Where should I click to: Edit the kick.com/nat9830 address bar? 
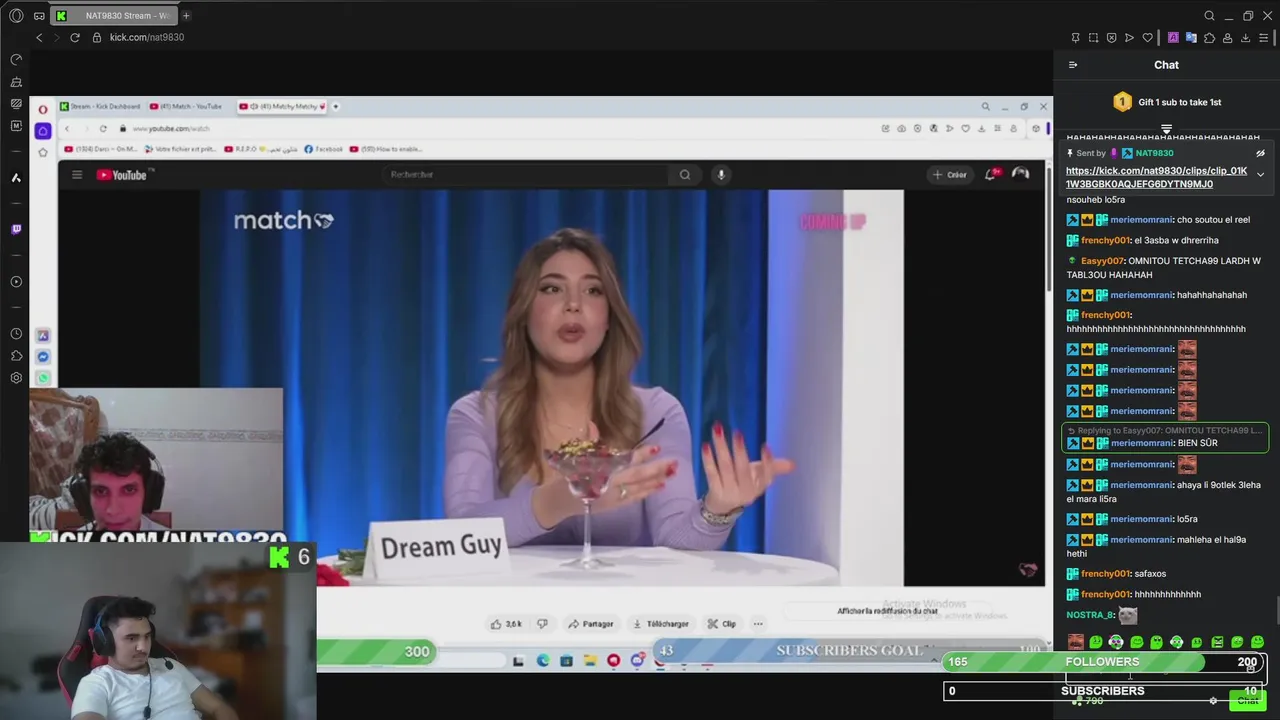(x=147, y=37)
